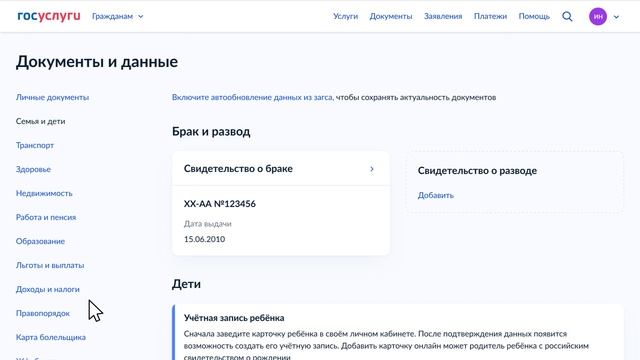This screenshot has width=640, height=360.
Task: Click the chevron on Свидетельство о браке card
Action: click(x=372, y=169)
